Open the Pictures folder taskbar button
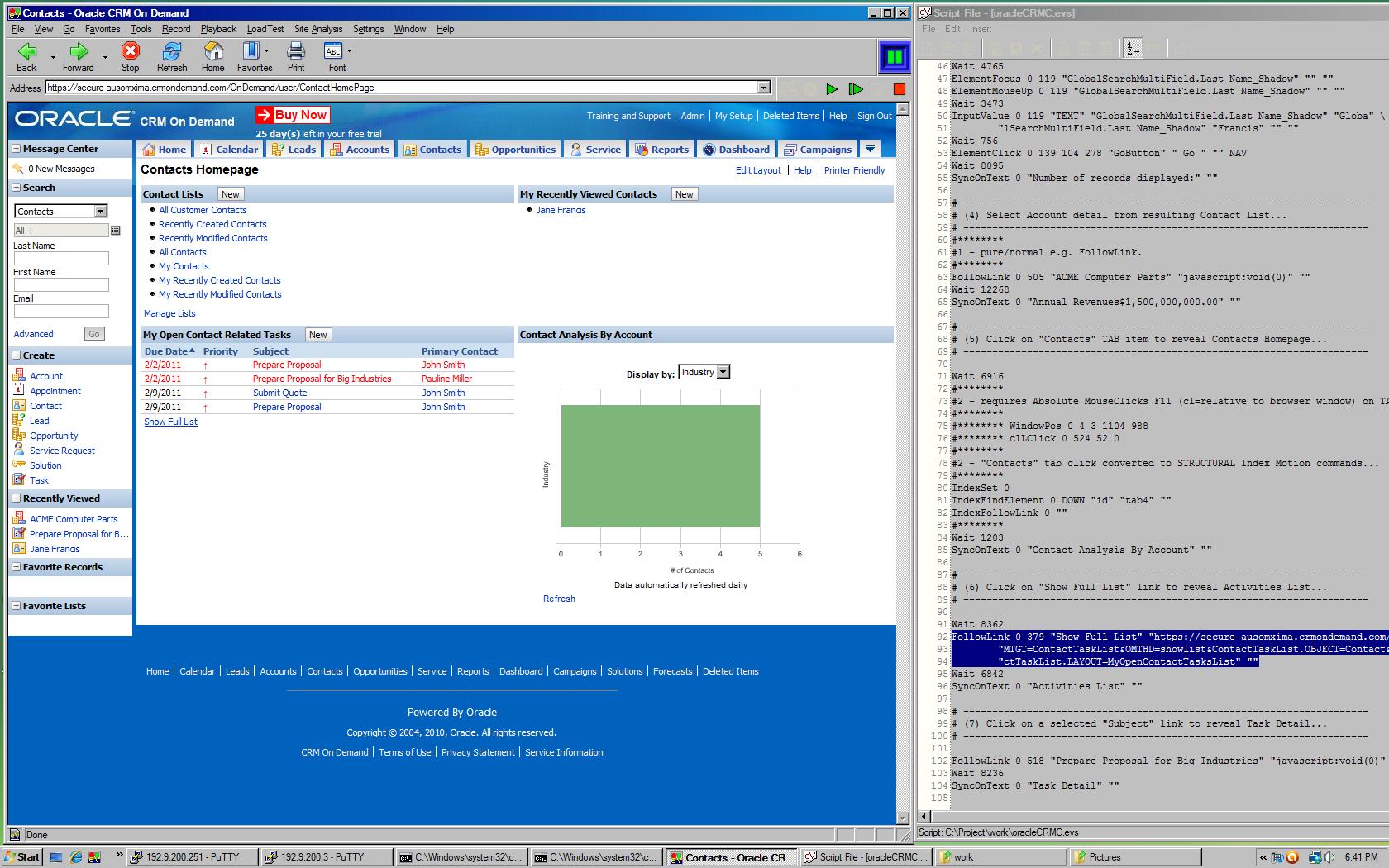 coord(1134,857)
